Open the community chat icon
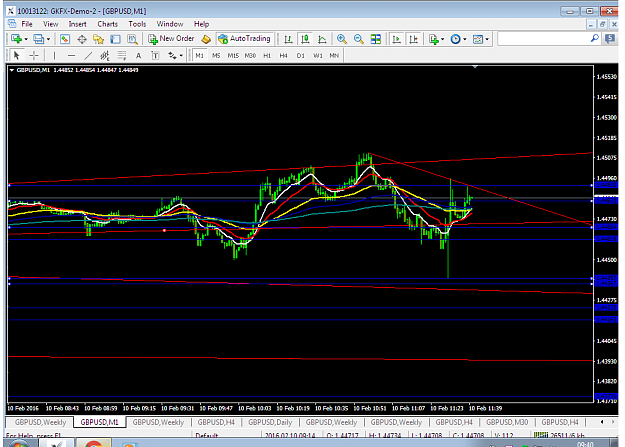Viewport: 625px width, 447px height. click(610, 39)
